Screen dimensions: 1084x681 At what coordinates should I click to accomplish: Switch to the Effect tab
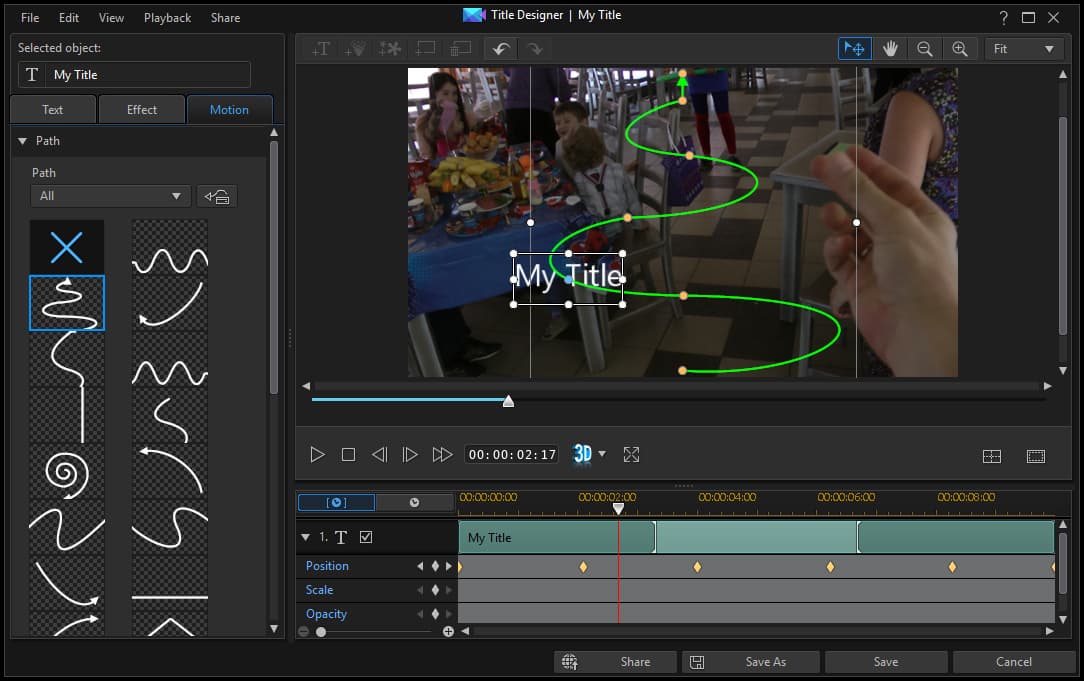click(141, 110)
